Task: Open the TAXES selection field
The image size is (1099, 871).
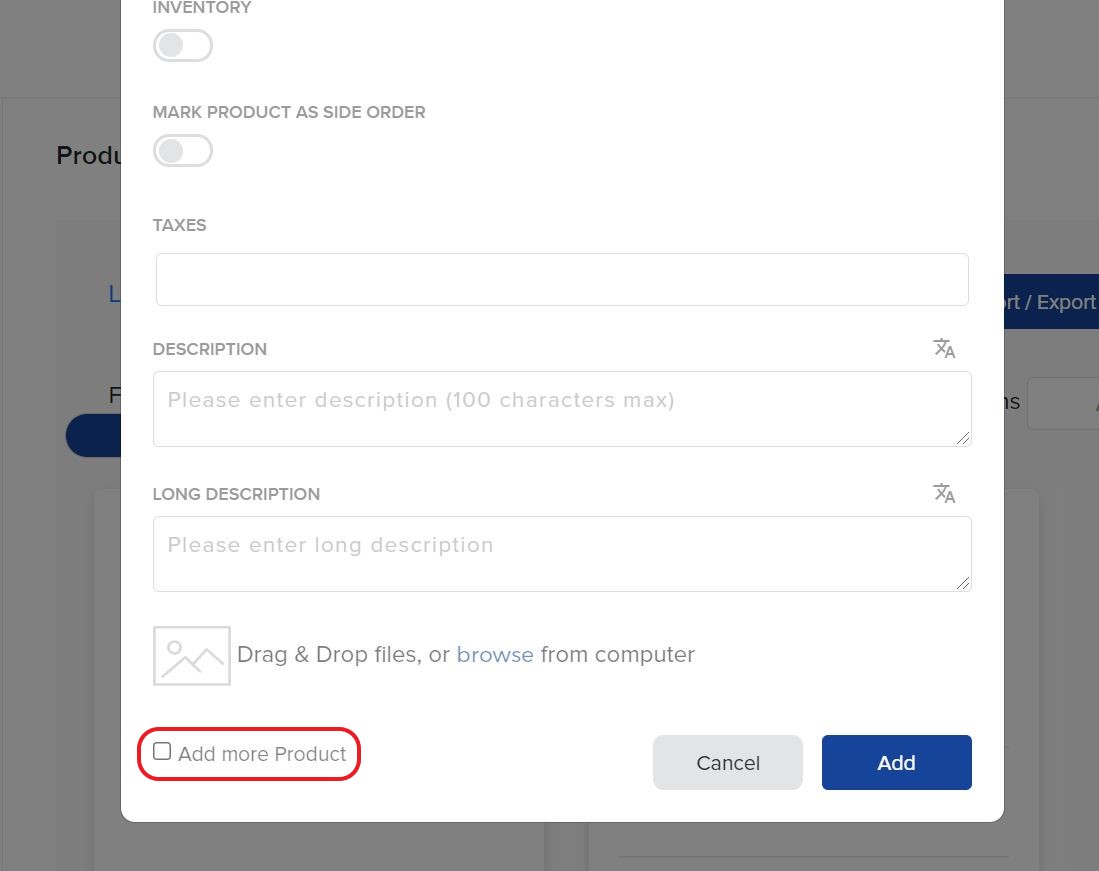Action: pos(562,280)
